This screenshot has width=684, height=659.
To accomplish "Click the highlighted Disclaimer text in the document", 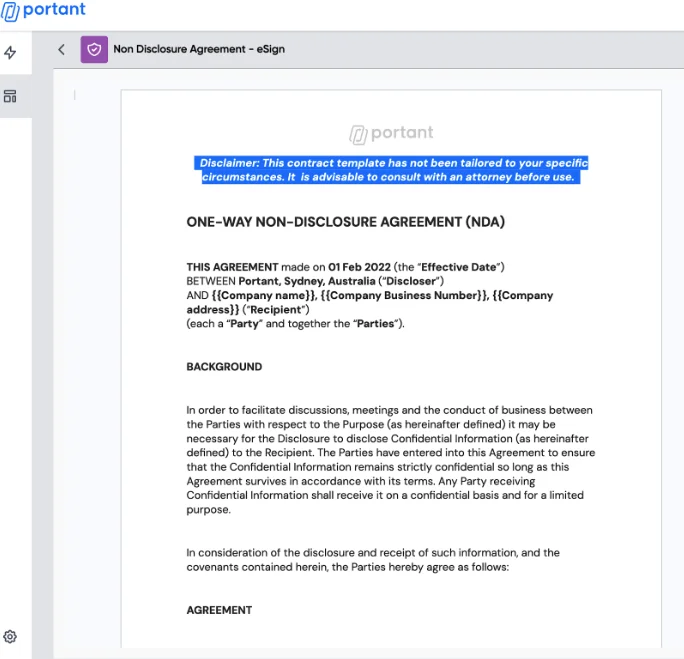I will [391, 170].
